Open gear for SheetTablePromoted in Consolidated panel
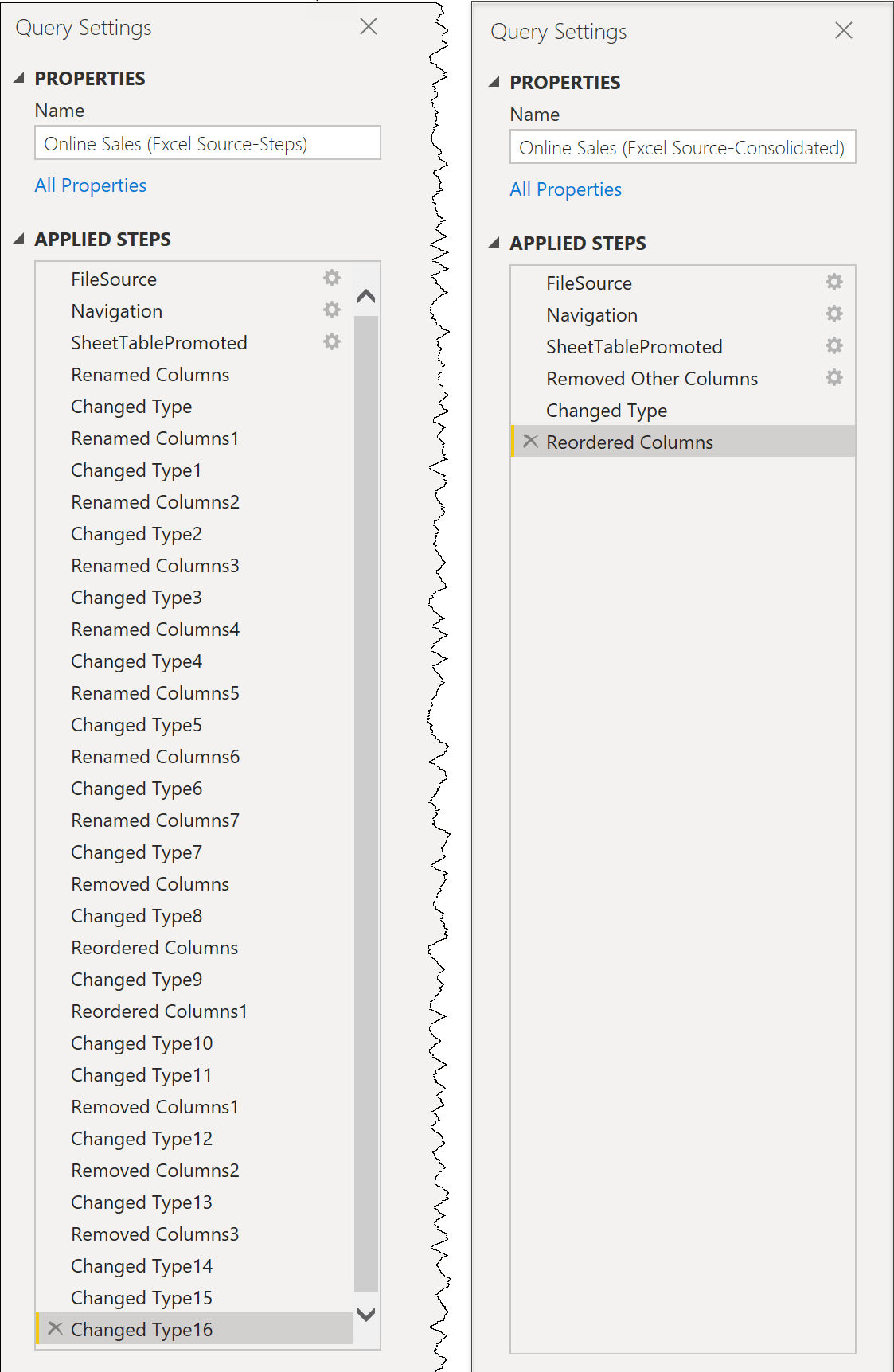Image resolution: width=894 pixels, height=1372 pixels. click(x=834, y=345)
